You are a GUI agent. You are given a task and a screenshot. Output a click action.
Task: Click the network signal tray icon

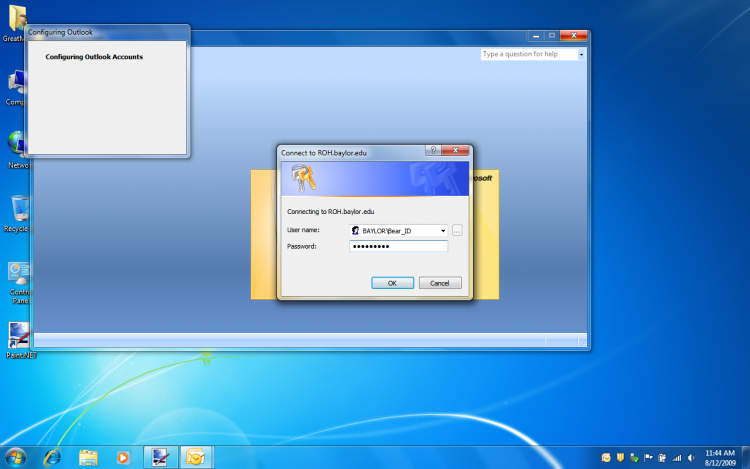(676, 458)
